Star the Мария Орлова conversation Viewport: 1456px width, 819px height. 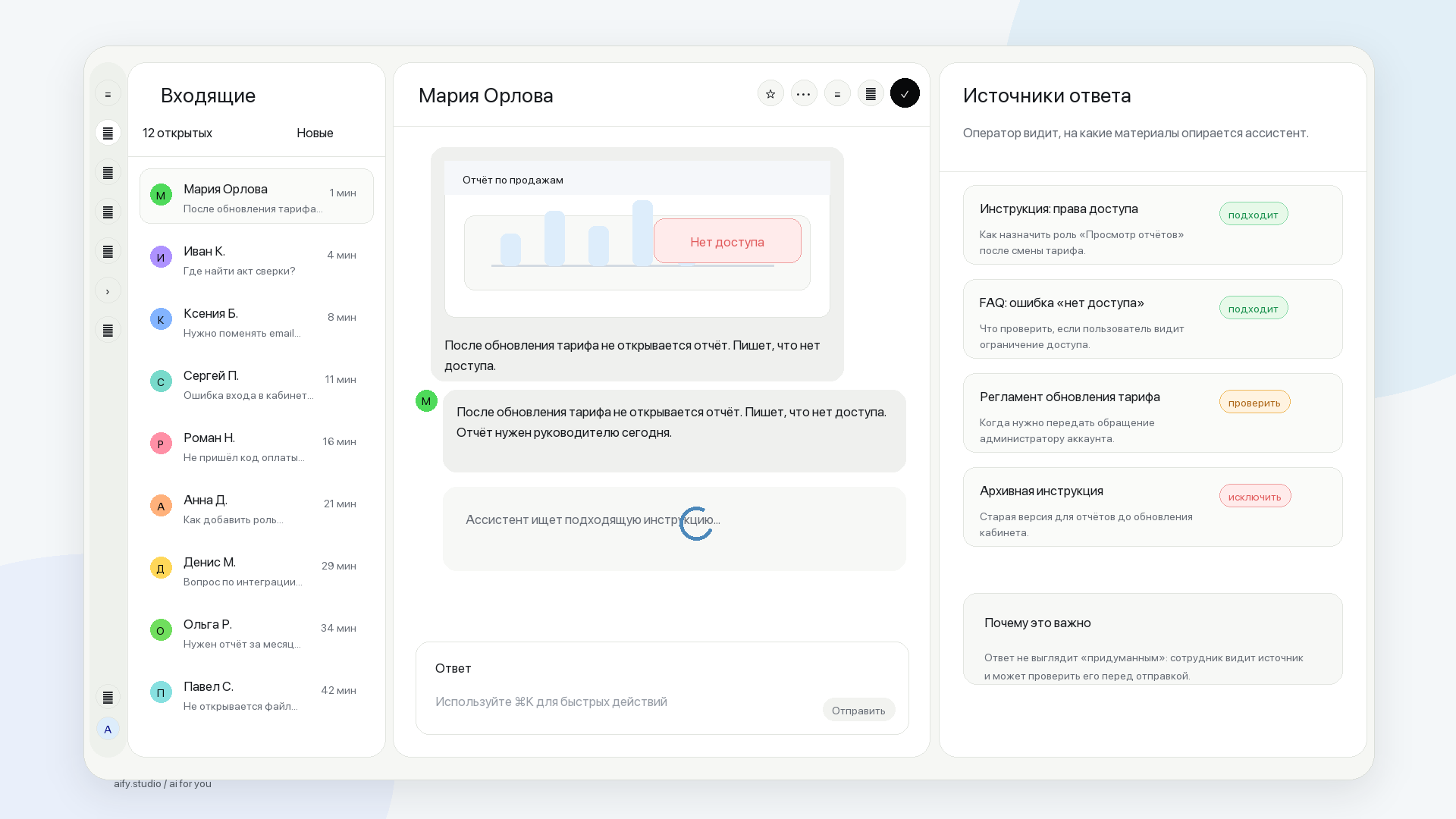[x=770, y=94]
